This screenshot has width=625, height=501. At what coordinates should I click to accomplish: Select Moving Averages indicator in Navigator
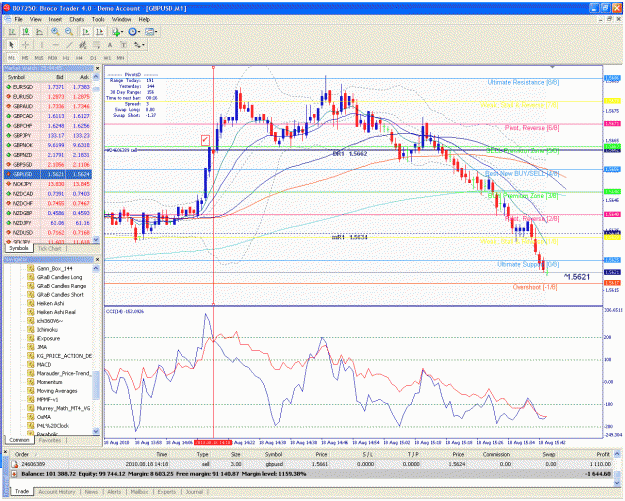(57, 391)
